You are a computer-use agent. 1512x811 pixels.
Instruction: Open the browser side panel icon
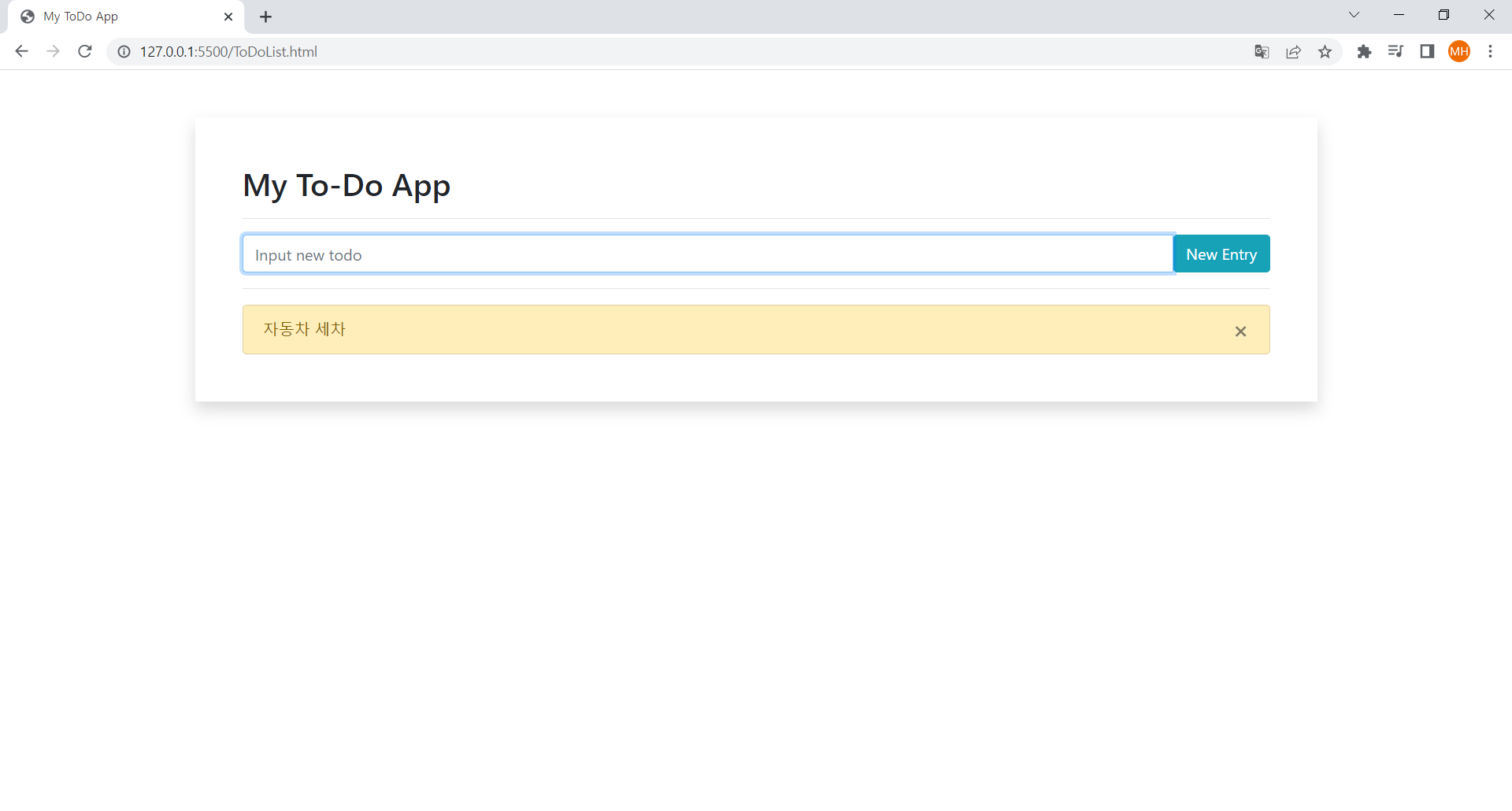(x=1428, y=51)
